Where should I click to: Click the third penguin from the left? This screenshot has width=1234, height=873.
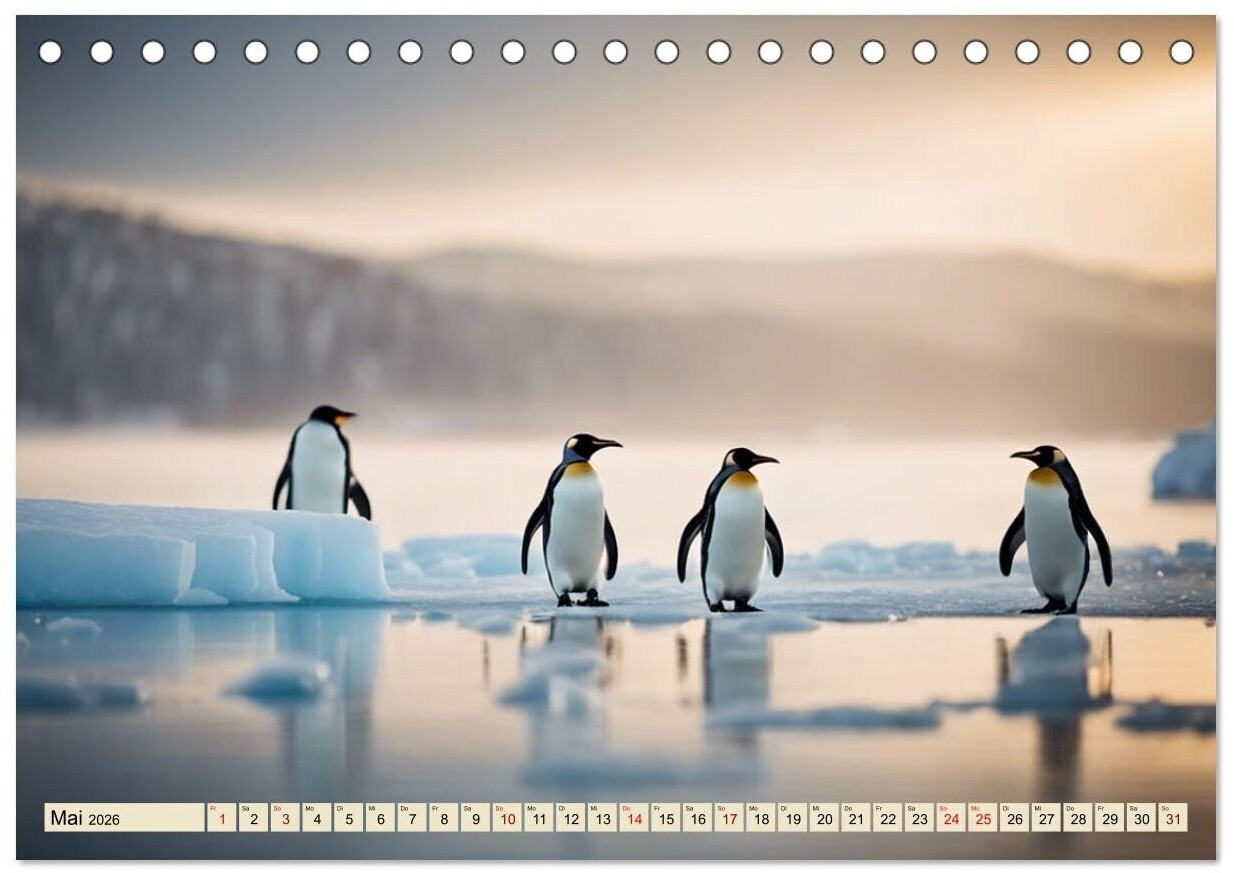point(733,530)
